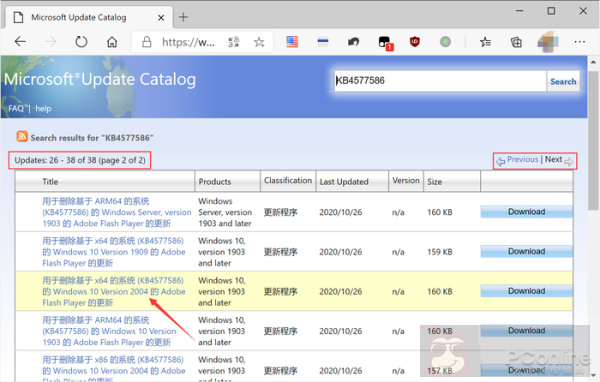Image resolution: width=600 pixels, height=382 pixels.
Task: Click the curved arrow extension icon
Action: coord(353,41)
